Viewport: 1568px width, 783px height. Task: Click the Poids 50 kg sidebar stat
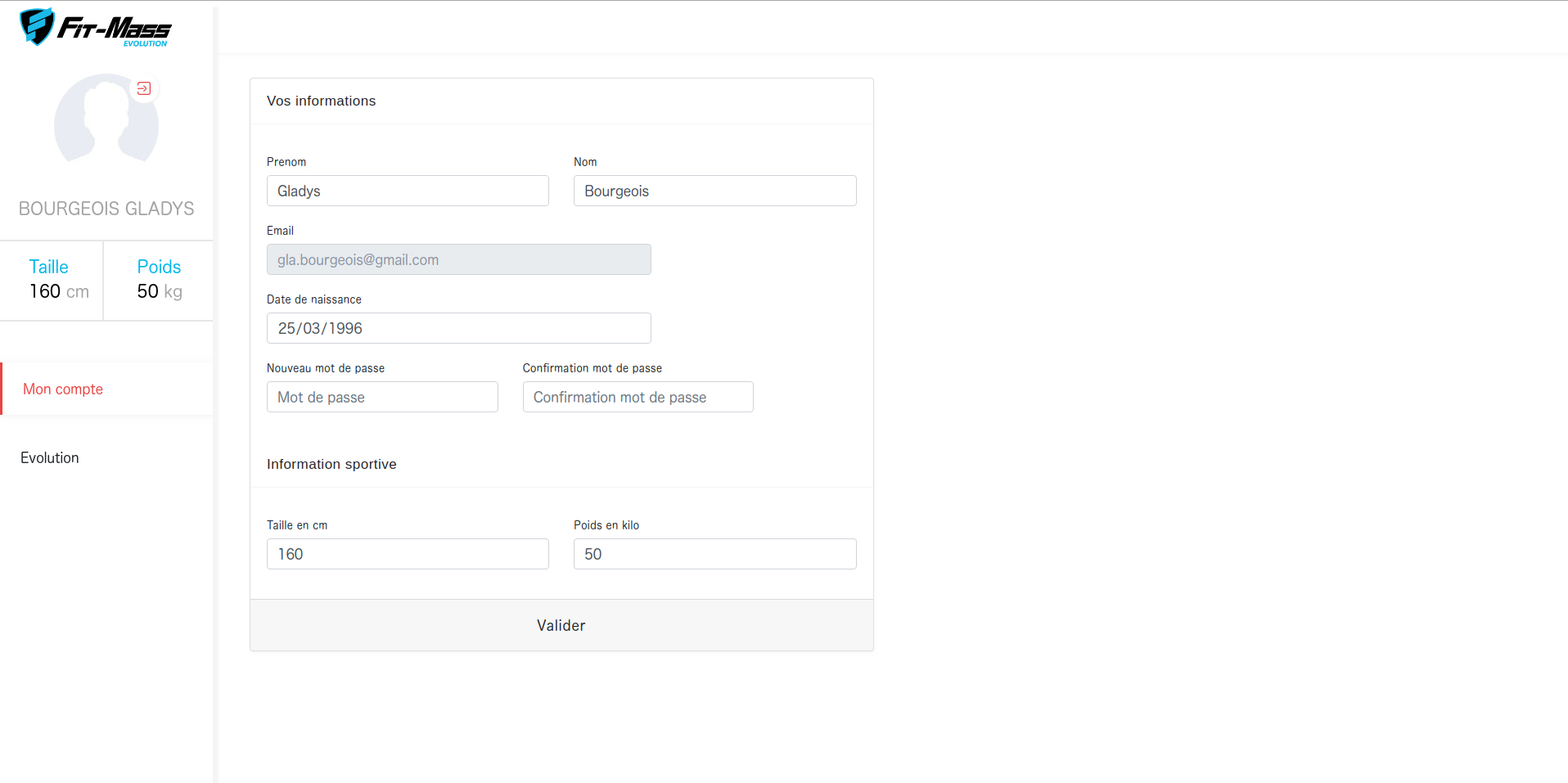click(x=159, y=280)
